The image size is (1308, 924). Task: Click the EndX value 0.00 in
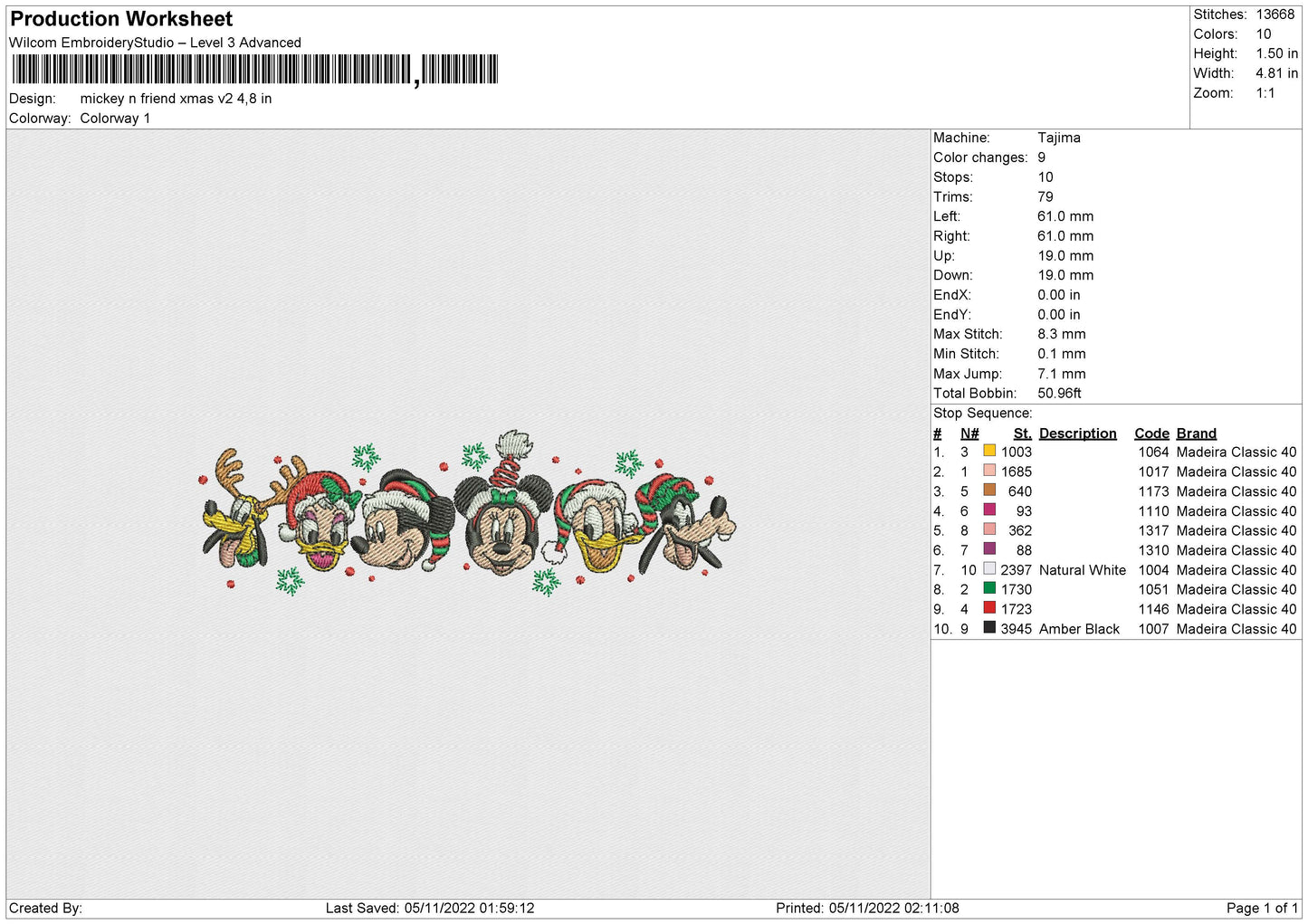coord(1058,295)
